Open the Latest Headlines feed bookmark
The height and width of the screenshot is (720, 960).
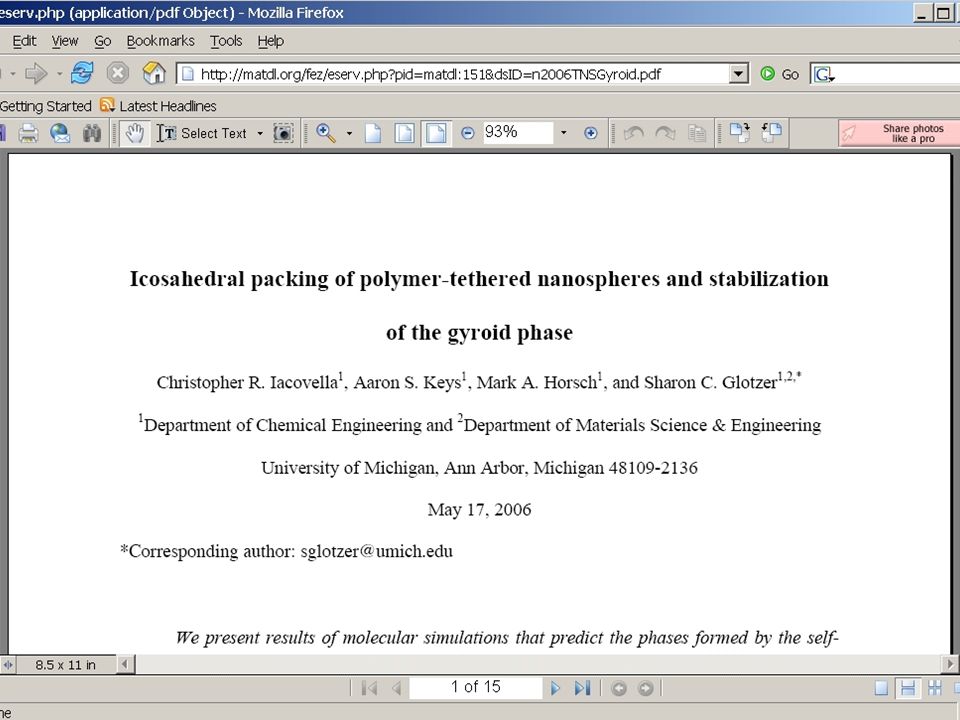[158, 106]
